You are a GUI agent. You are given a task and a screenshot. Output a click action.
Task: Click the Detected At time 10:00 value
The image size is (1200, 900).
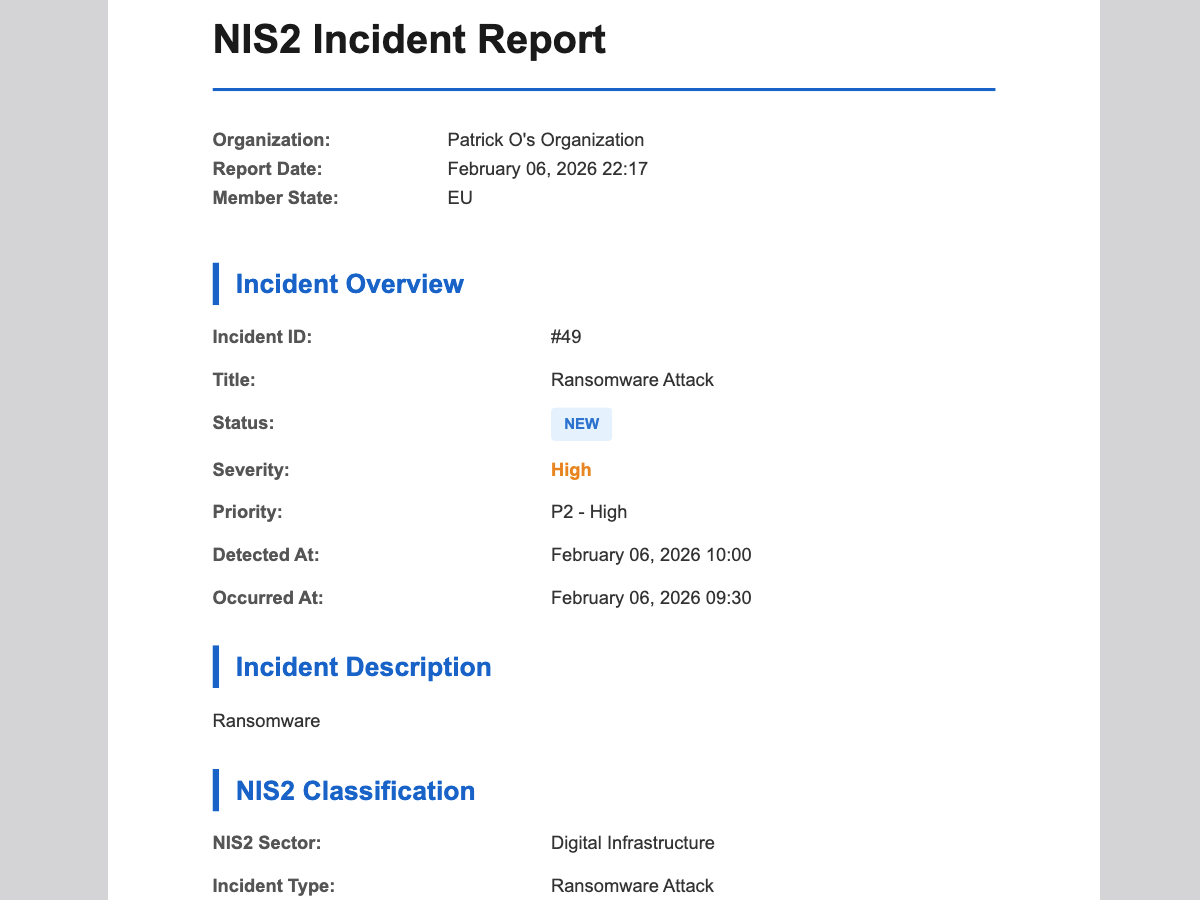coord(651,555)
